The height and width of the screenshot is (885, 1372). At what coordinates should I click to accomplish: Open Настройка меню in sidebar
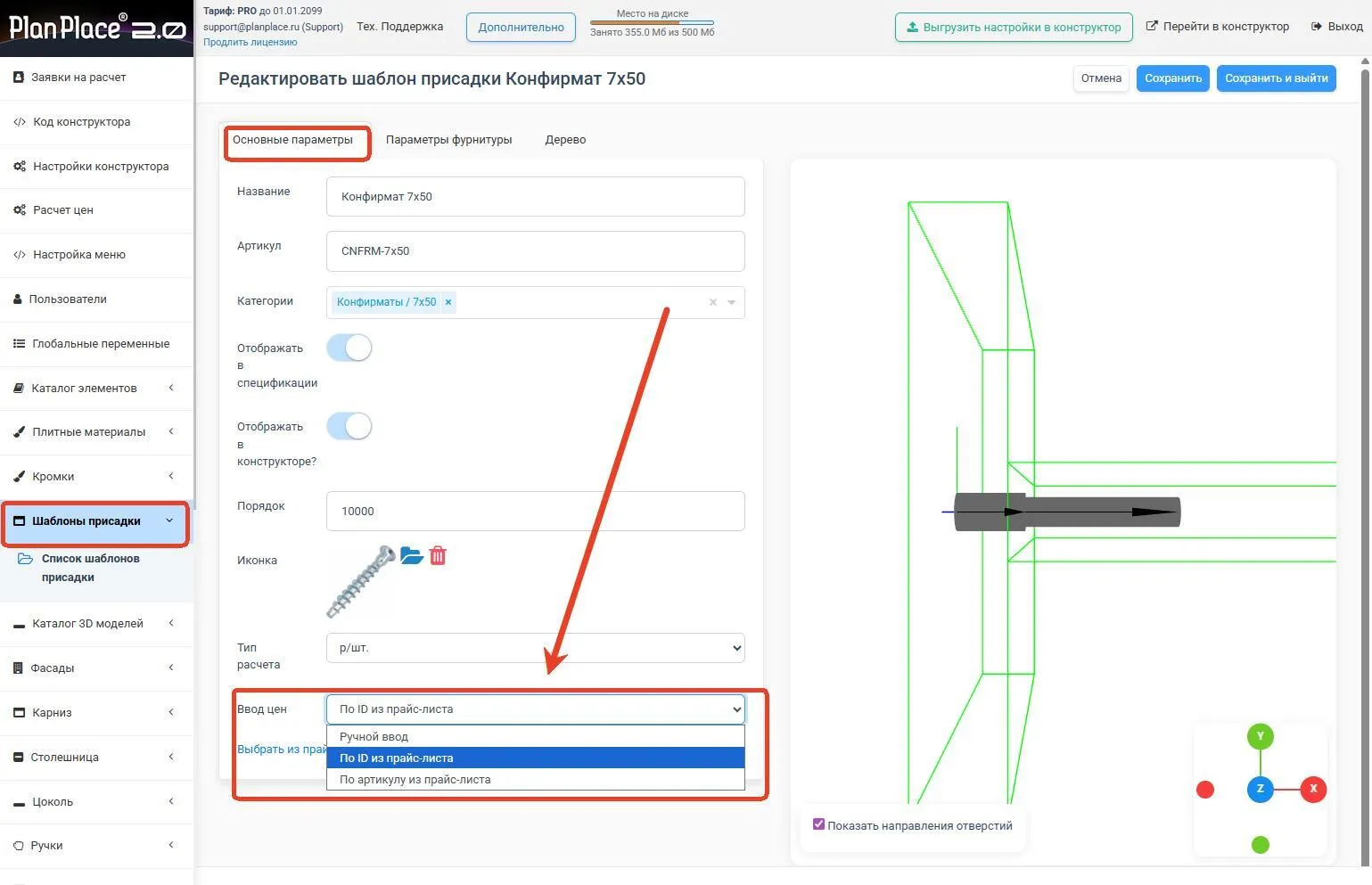click(x=96, y=255)
